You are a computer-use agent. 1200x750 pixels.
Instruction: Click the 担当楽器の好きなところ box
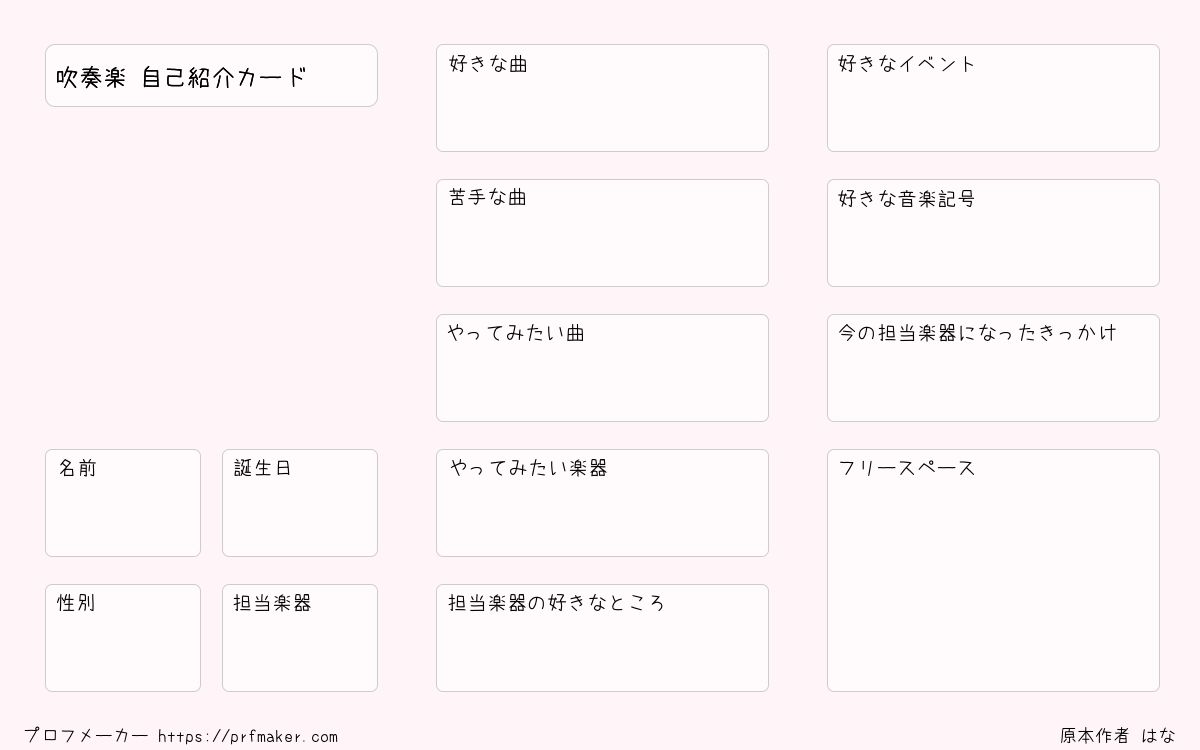602,638
